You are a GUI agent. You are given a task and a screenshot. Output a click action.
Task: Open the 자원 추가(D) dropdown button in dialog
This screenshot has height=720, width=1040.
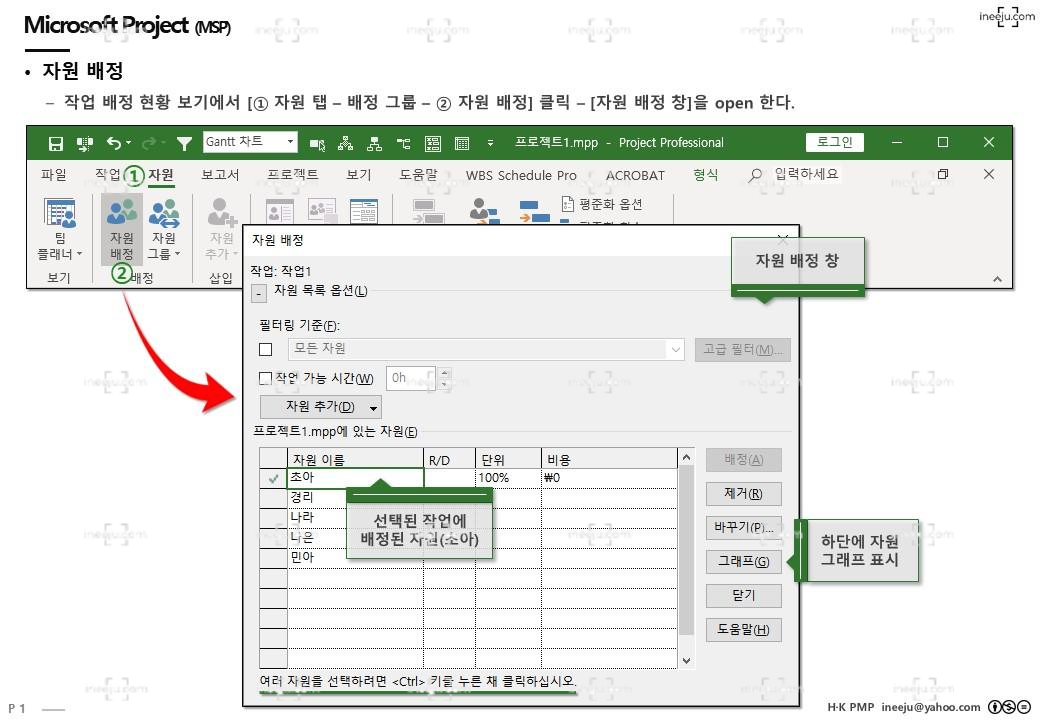pyautogui.click(x=321, y=406)
